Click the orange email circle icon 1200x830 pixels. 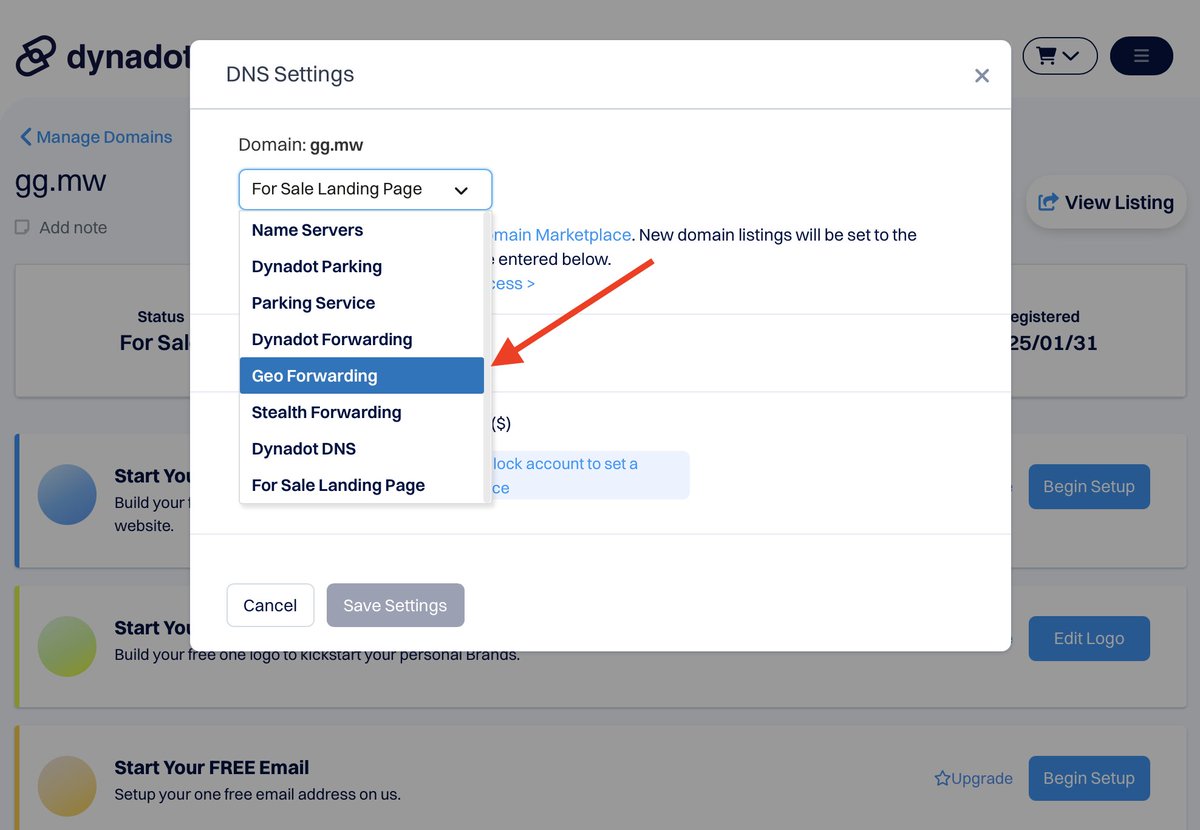pyautogui.click(x=67, y=787)
